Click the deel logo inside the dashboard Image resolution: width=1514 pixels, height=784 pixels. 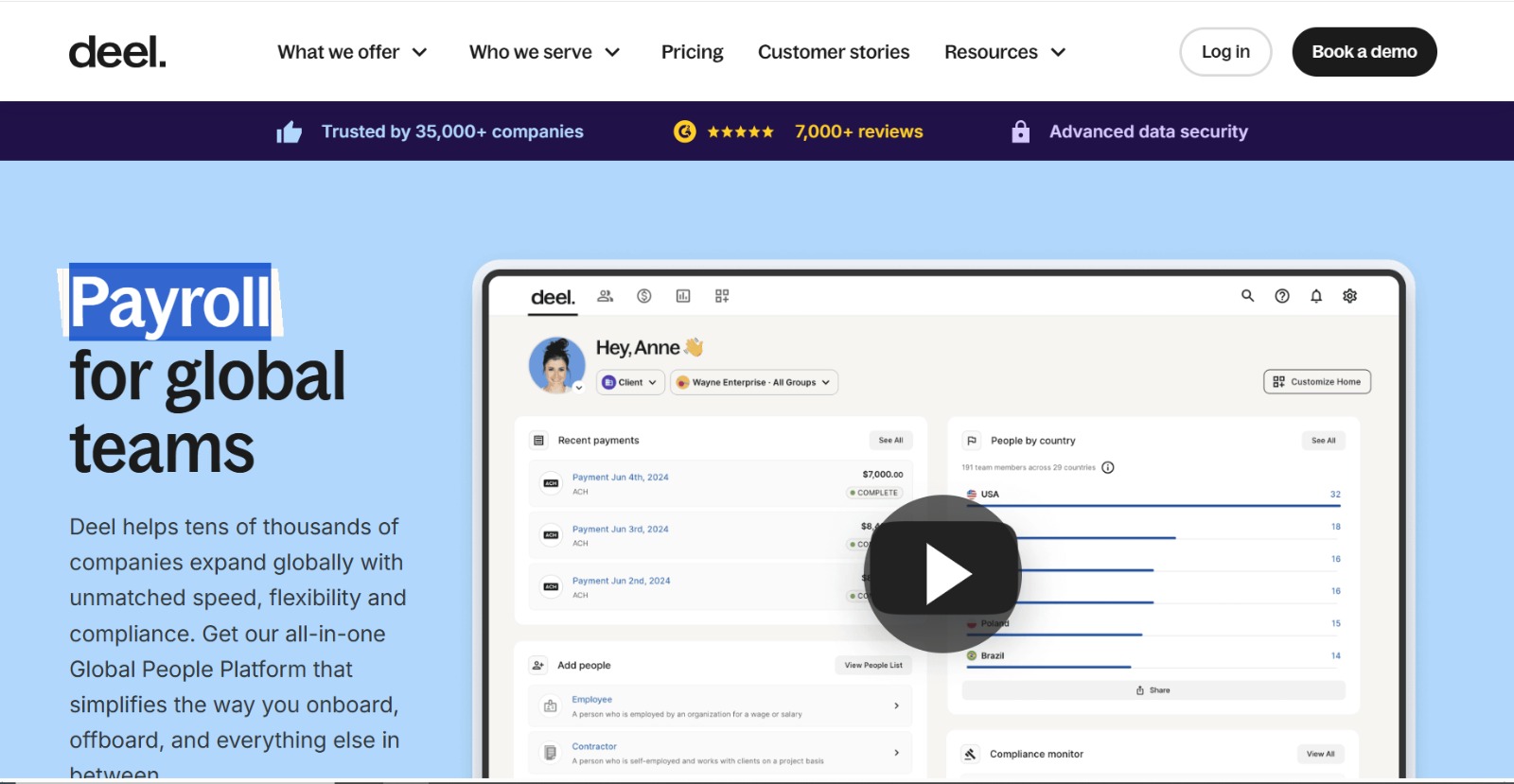[x=553, y=297]
